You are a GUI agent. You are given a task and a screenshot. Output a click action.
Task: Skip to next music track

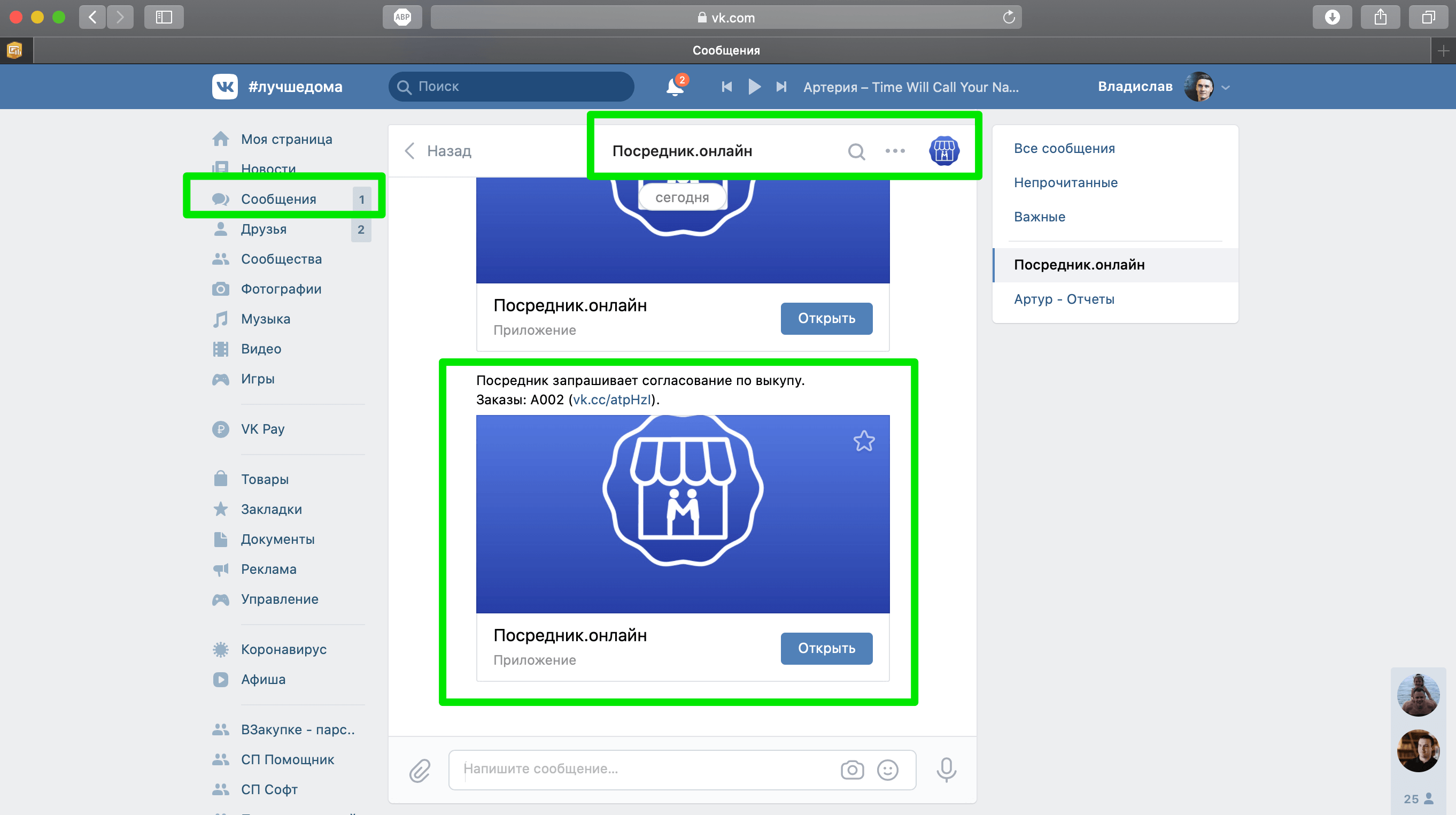click(x=781, y=87)
